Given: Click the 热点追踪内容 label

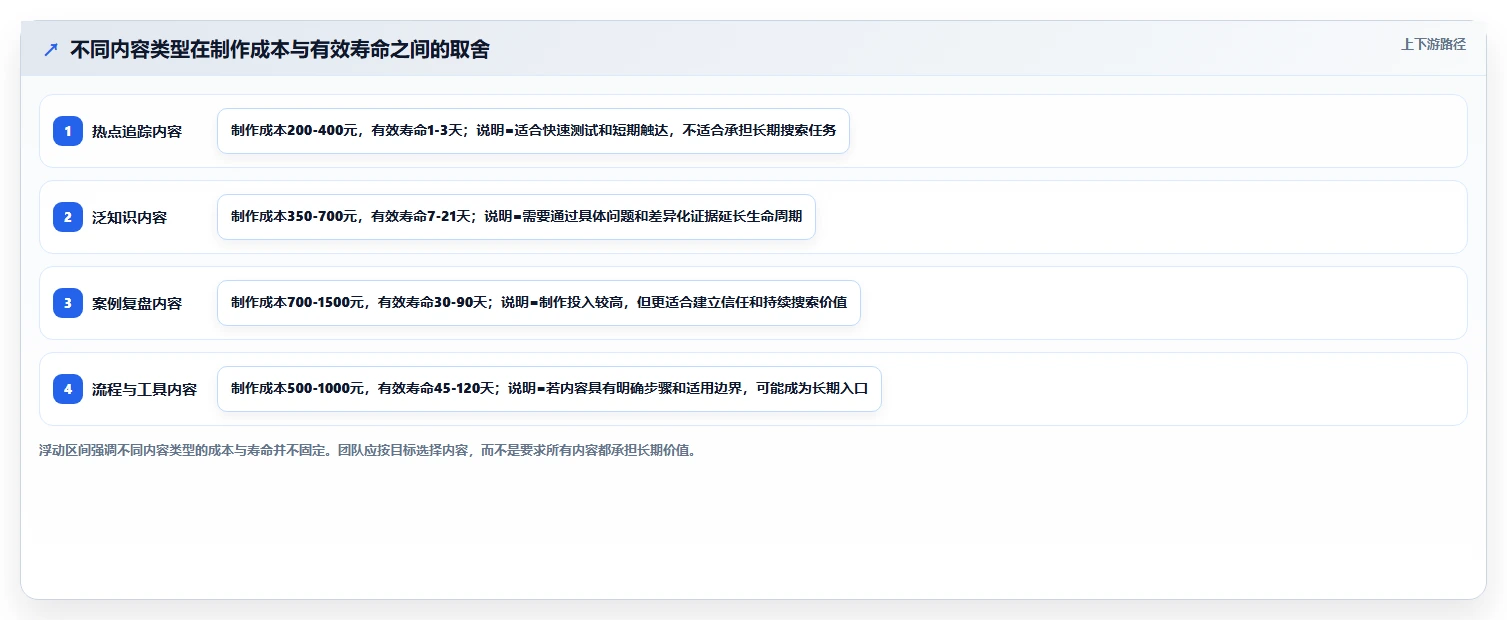Looking at the screenshot, I should (x=137, y=131).
